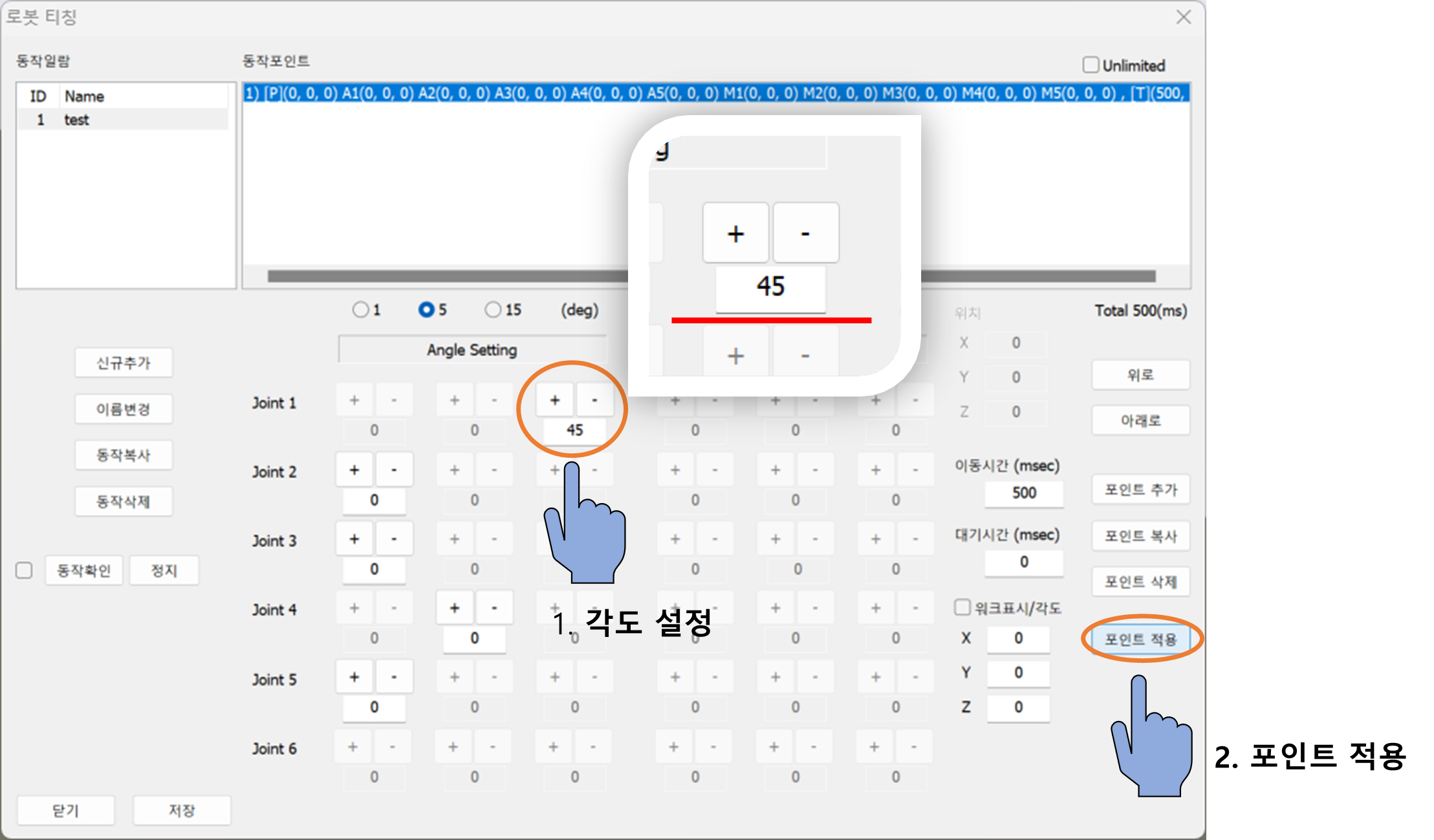Viewport: 1434px width, 840px height.
Task: Check the box beside 동작확인 button
Action: point(24,570)
